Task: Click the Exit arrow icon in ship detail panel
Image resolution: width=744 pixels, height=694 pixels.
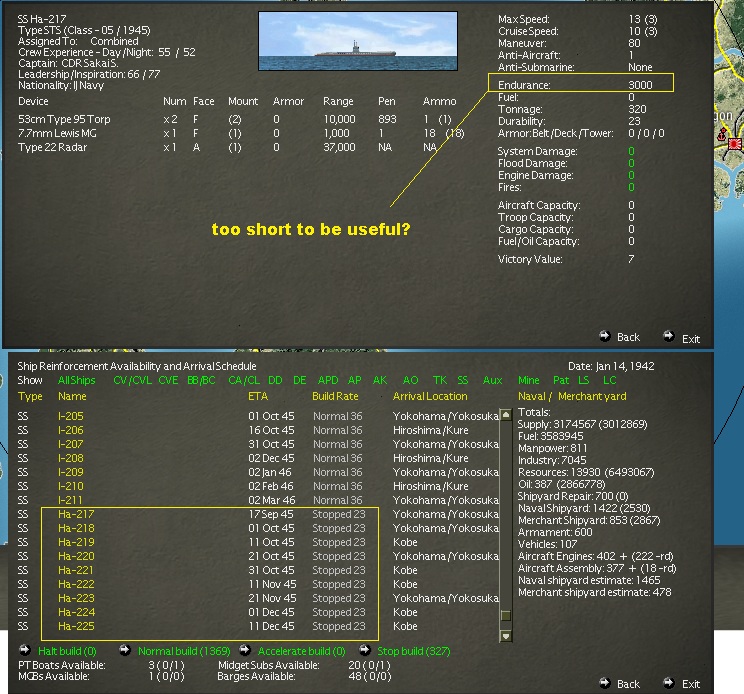Action: click(669, 336)
